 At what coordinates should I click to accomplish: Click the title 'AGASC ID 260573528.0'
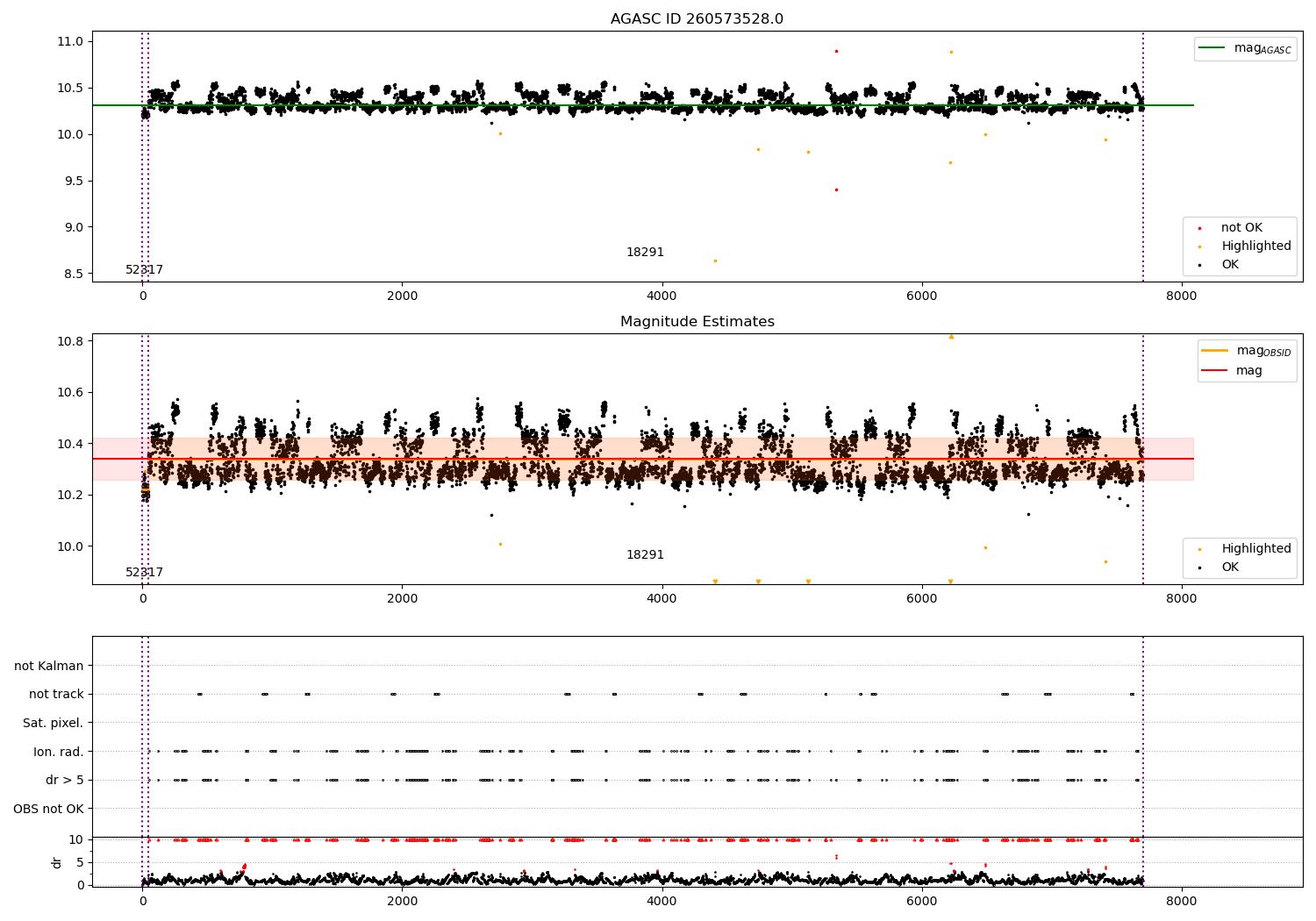[697, 19]
